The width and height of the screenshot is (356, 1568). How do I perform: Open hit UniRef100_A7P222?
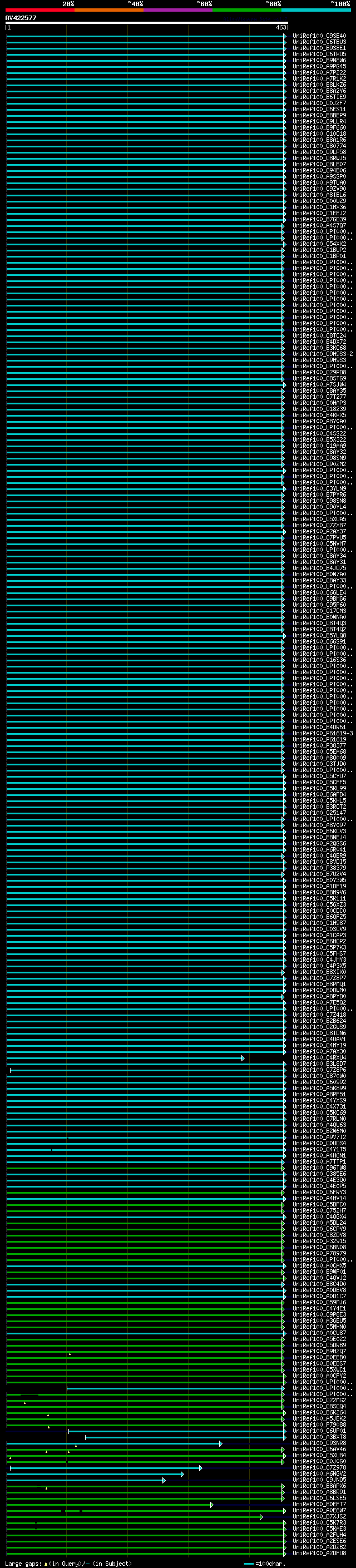319,72
